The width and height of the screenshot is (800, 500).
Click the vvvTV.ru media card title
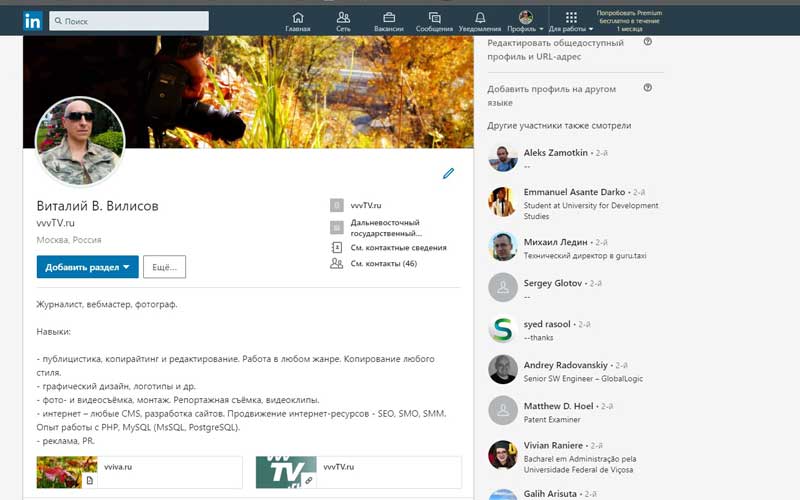pyautogui.click(x=339, y=466)
